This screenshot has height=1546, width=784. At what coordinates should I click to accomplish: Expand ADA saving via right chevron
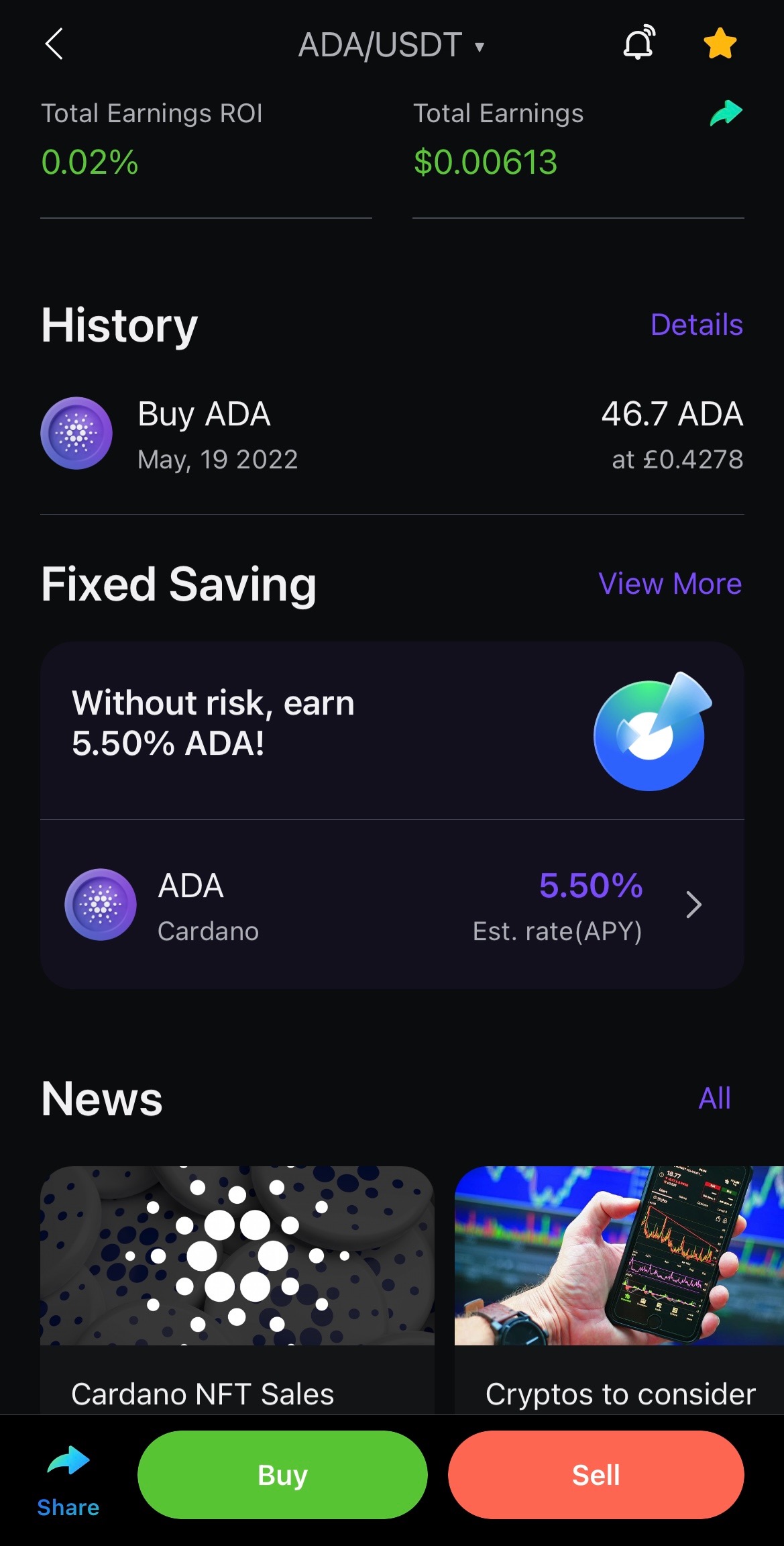[x=694, y=905]
